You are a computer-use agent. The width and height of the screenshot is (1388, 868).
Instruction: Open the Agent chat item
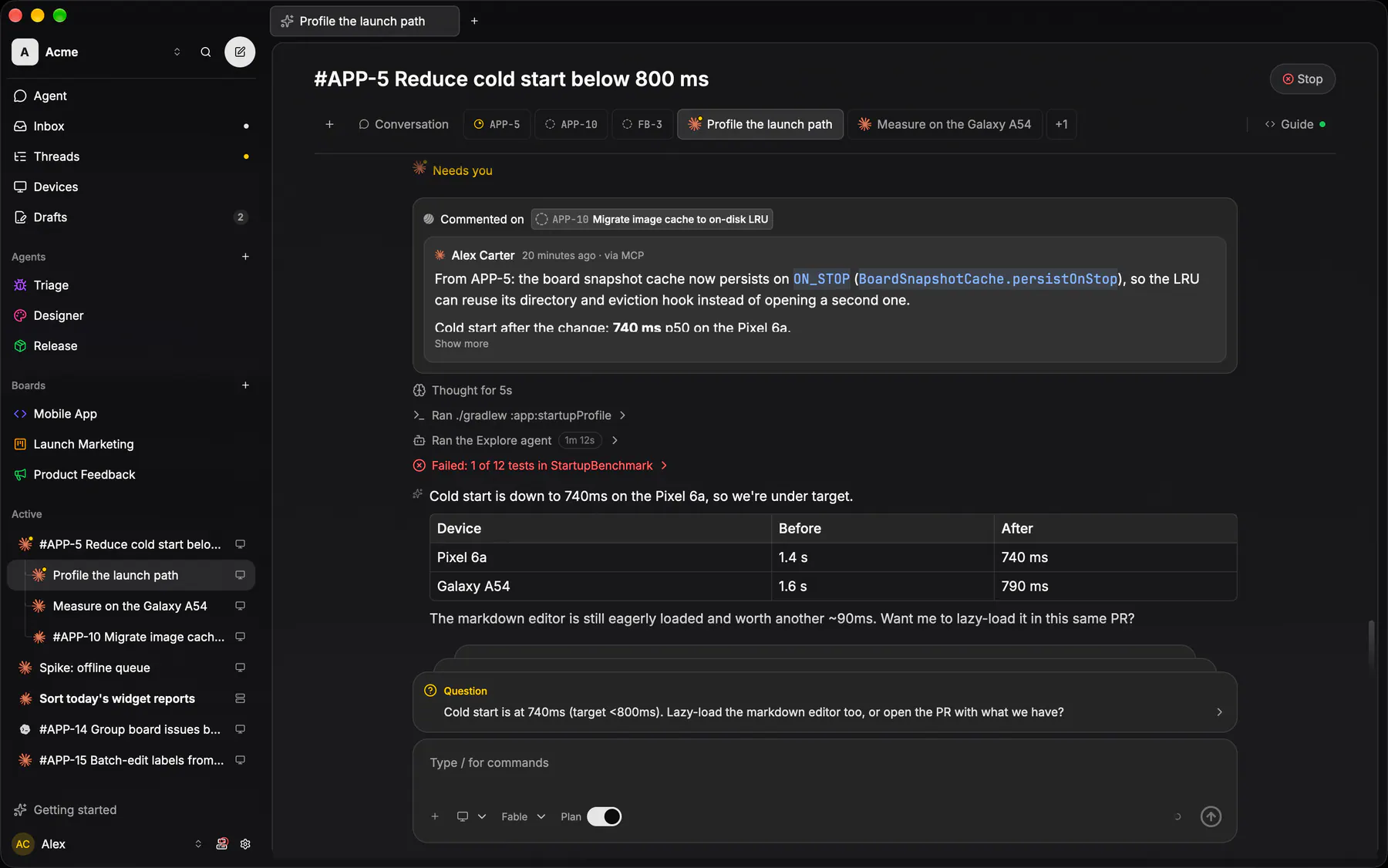pos(131,96)
